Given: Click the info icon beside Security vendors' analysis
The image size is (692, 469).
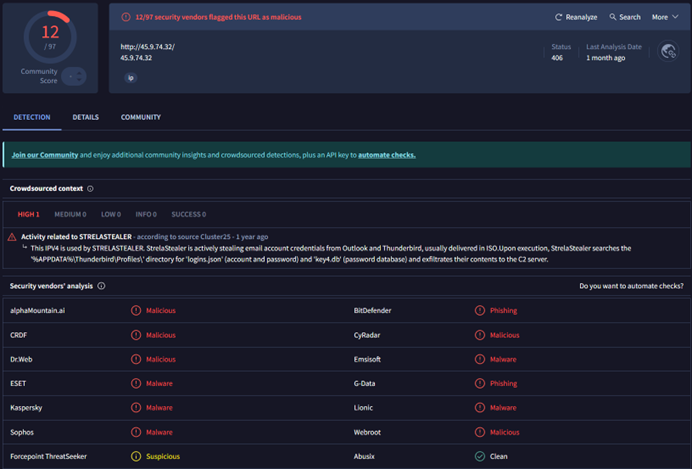Looking at the screenshot, I should click(101, 286).
